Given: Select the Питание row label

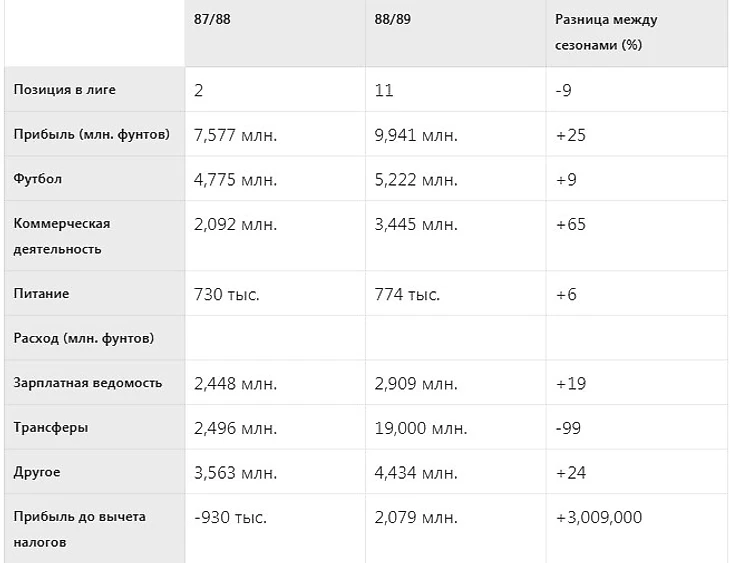Looking at the screenshot, I should [41, 295].
